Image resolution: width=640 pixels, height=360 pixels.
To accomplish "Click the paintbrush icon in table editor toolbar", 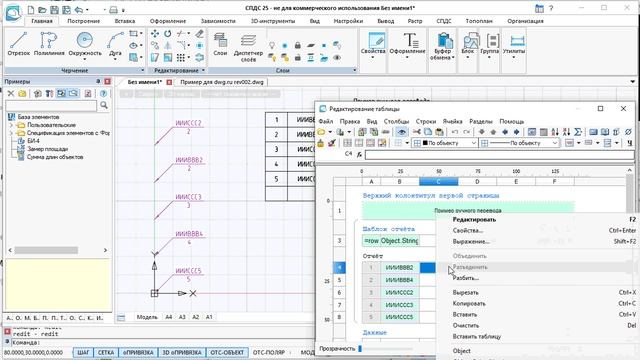I will [332, 143].
